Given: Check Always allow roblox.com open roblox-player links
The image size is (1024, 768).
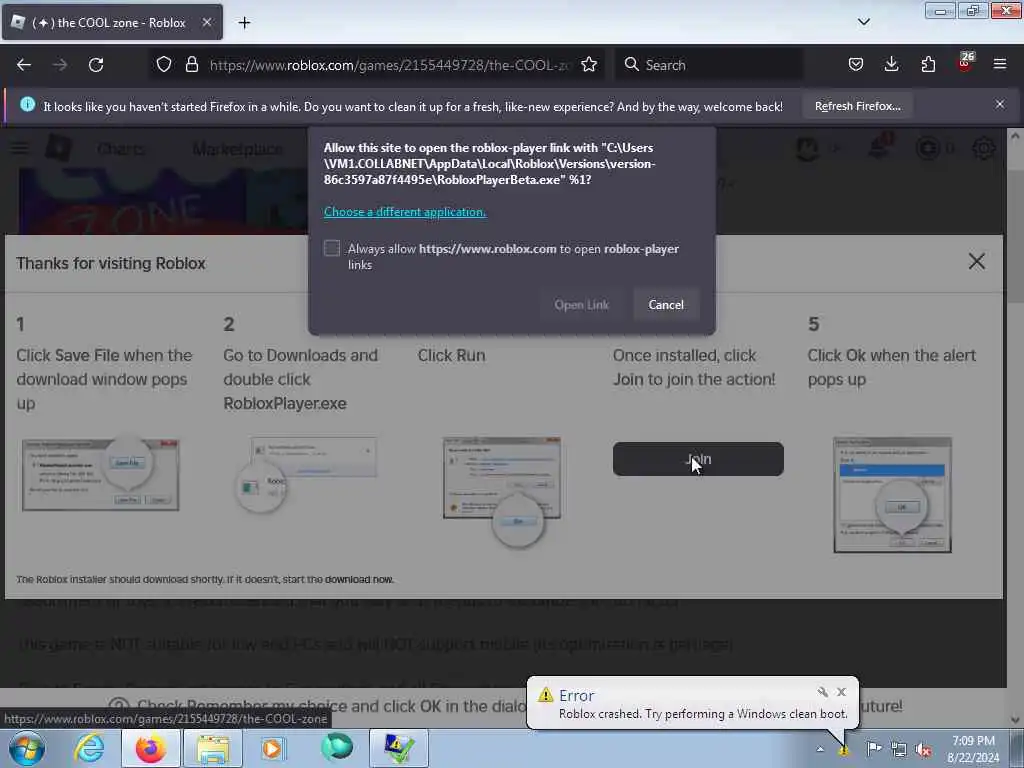Looking at the screenshot, I should point(332,248).
